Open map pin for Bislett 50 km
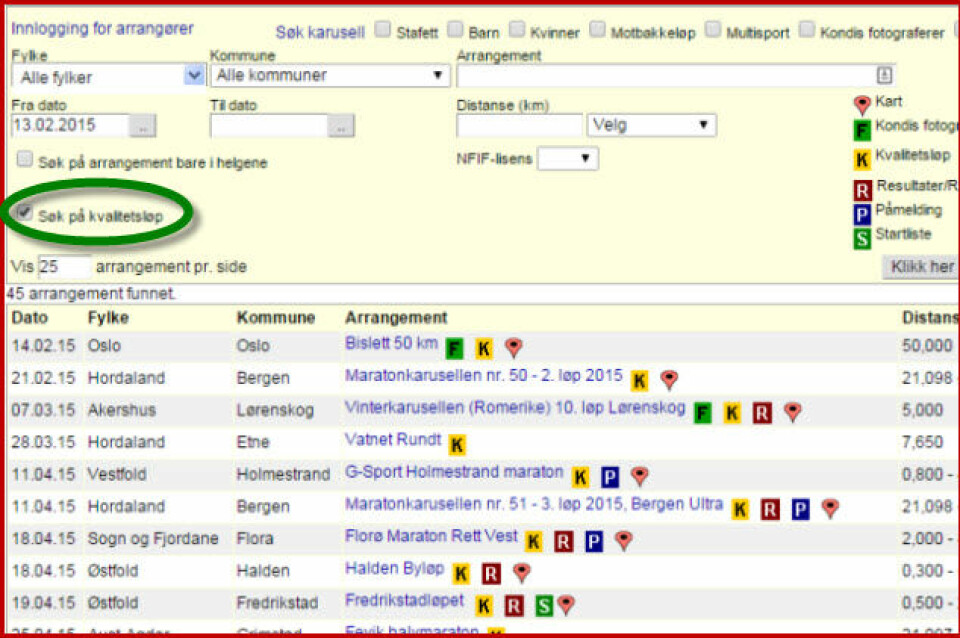 513,348
